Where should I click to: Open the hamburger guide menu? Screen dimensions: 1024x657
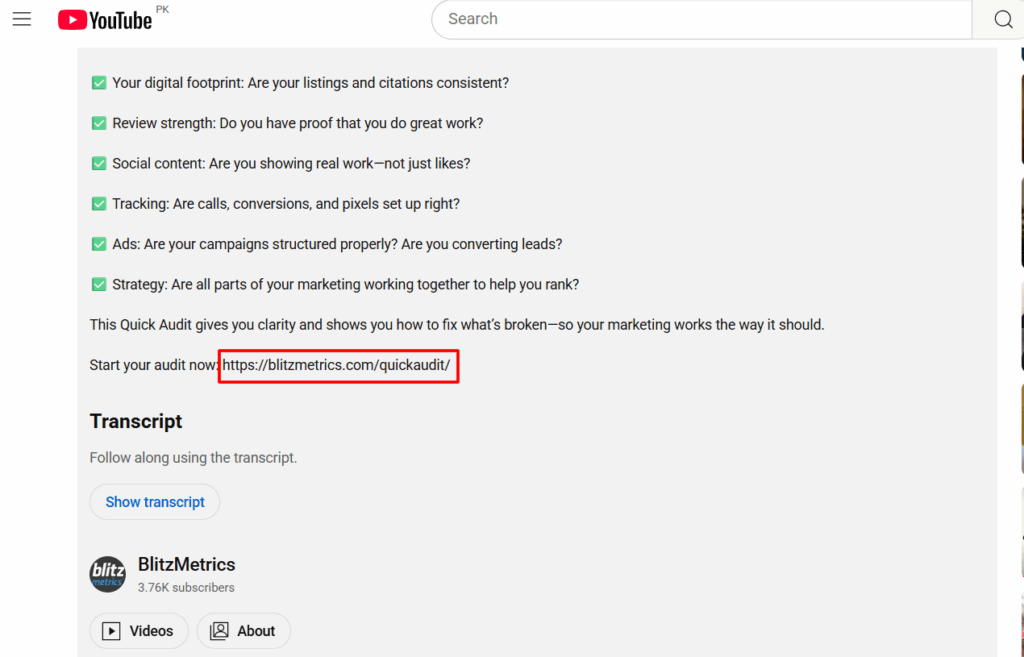[22, 19]
